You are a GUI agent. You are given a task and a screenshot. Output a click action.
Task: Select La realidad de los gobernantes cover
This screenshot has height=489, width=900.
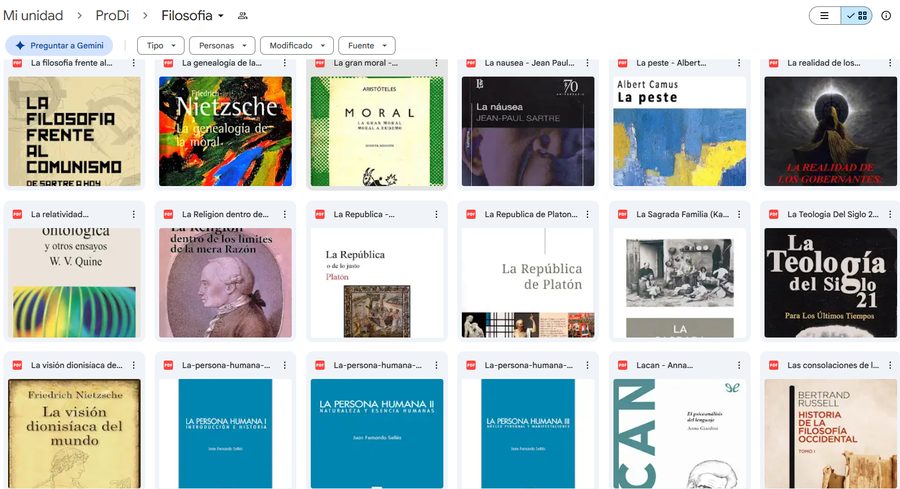[831, 131]
